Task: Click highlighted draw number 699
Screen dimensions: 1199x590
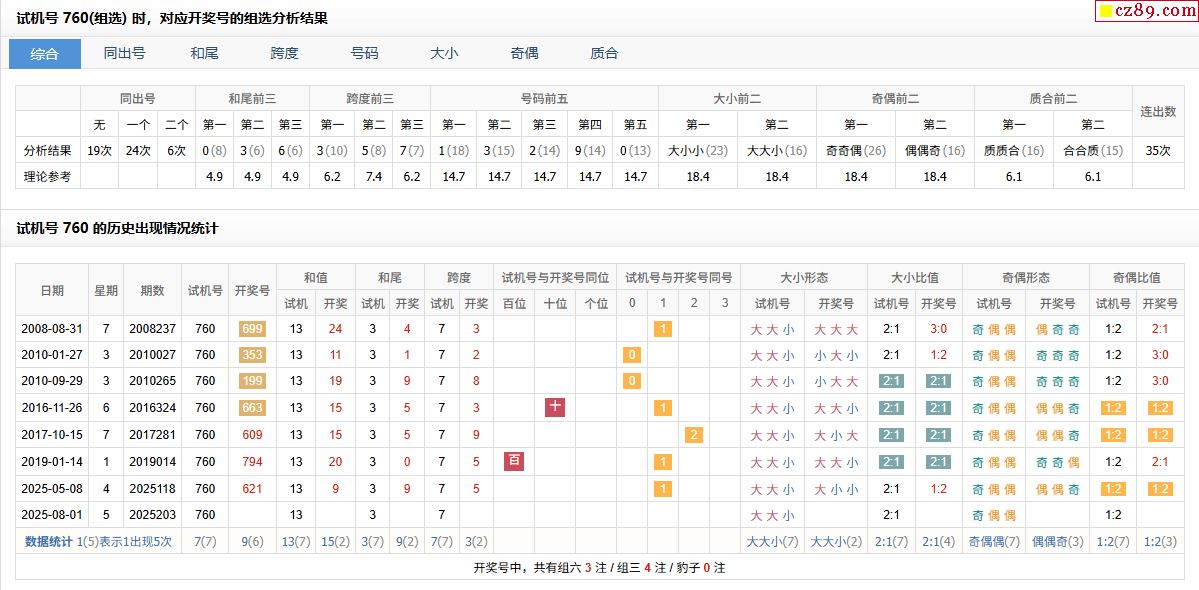Action: coord(252,329)
